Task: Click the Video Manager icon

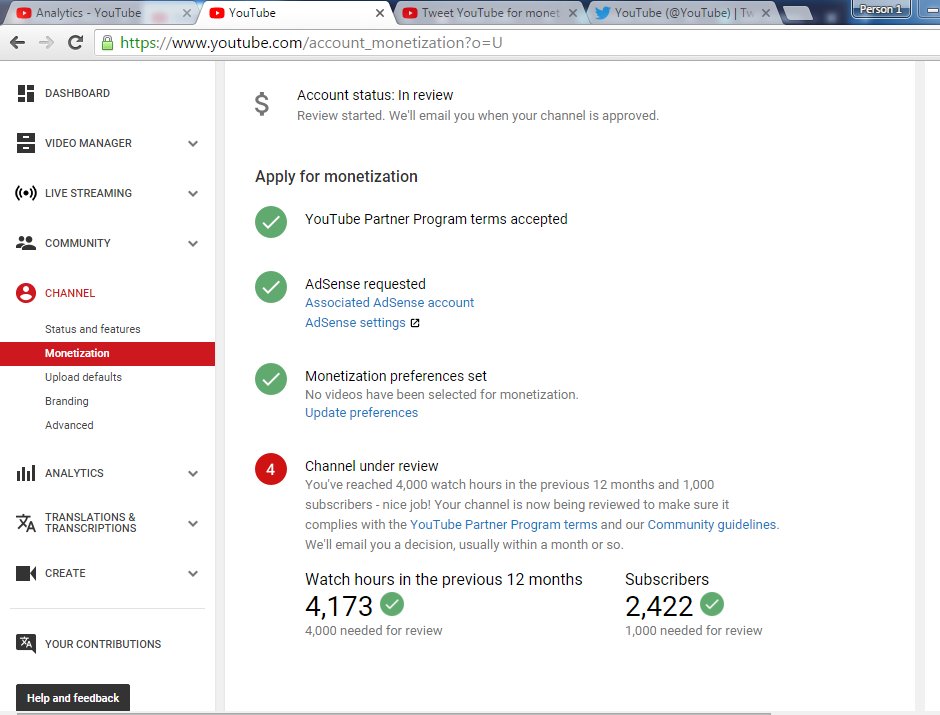Action: tap(26, 143)
